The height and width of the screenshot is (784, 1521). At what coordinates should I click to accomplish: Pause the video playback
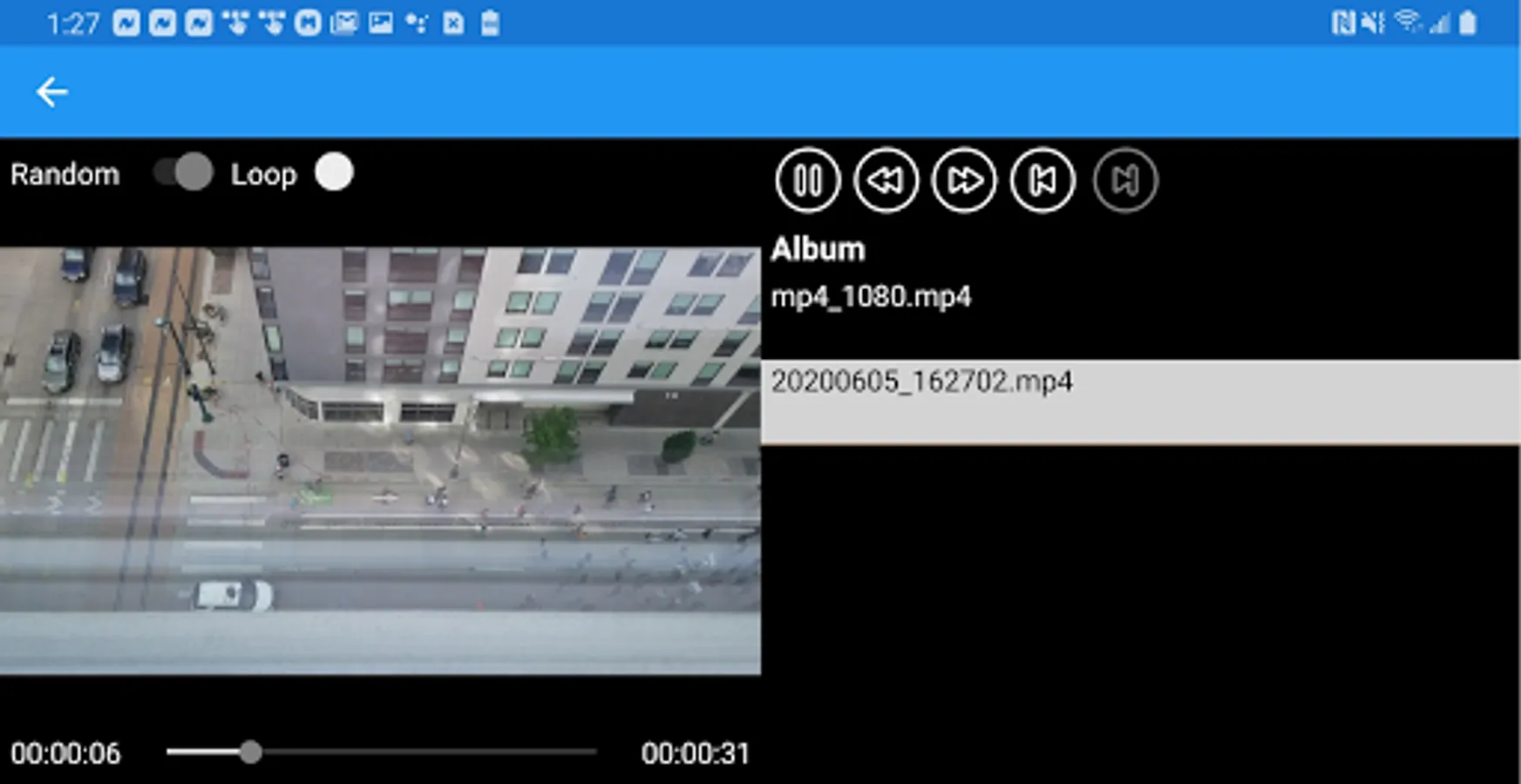[x=807, y=180]
